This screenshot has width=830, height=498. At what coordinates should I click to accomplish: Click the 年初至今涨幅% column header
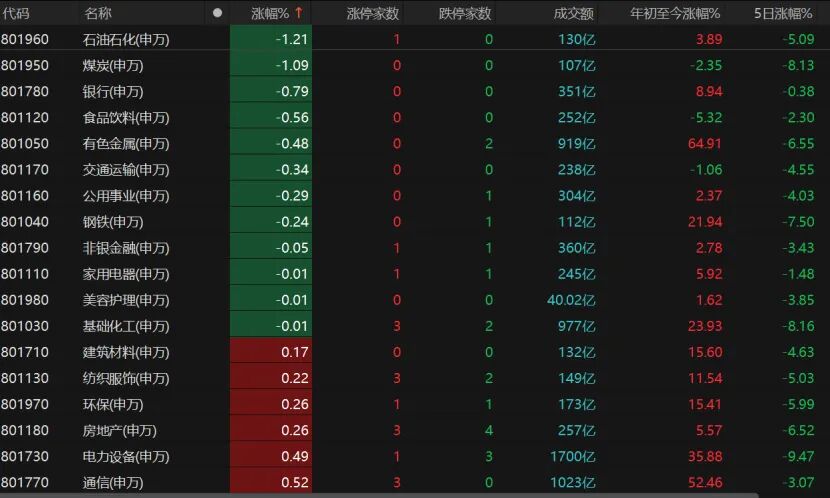click(676, 13)
